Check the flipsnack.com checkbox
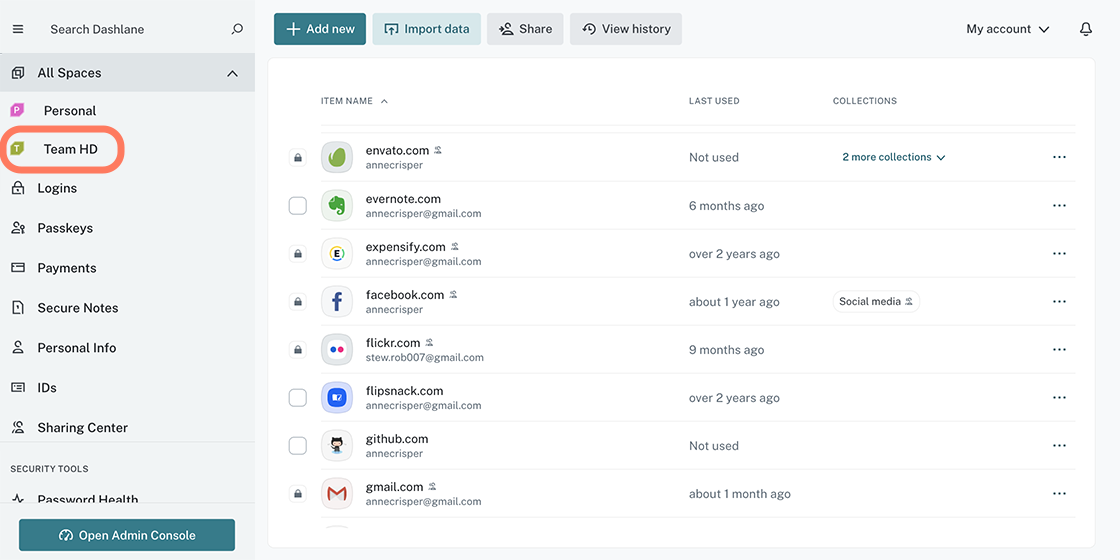 point(298,398)
